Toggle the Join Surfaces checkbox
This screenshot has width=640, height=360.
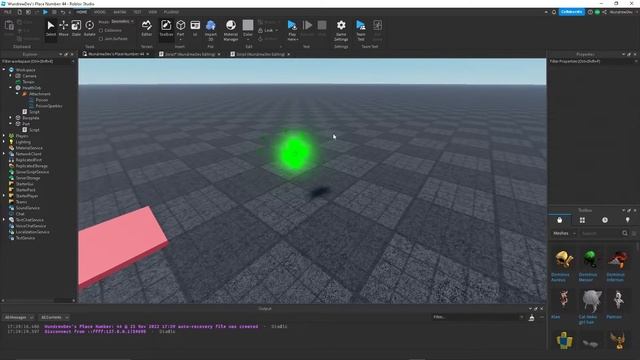[101, 39]
